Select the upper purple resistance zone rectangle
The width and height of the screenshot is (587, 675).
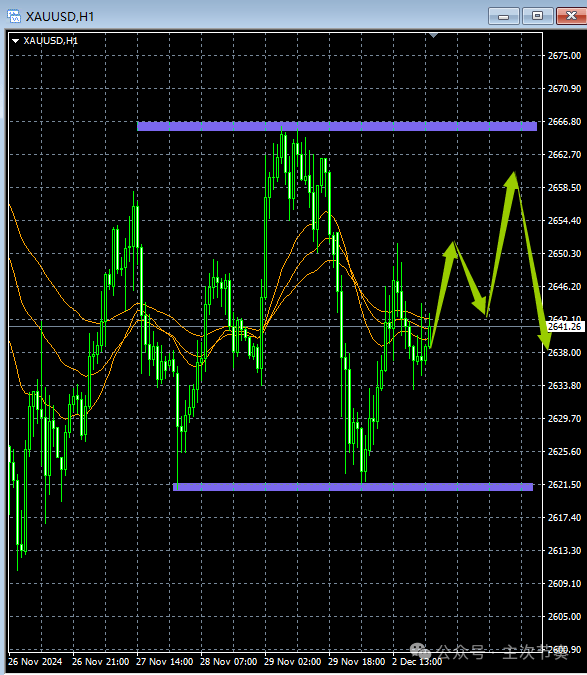coord(337,126)
